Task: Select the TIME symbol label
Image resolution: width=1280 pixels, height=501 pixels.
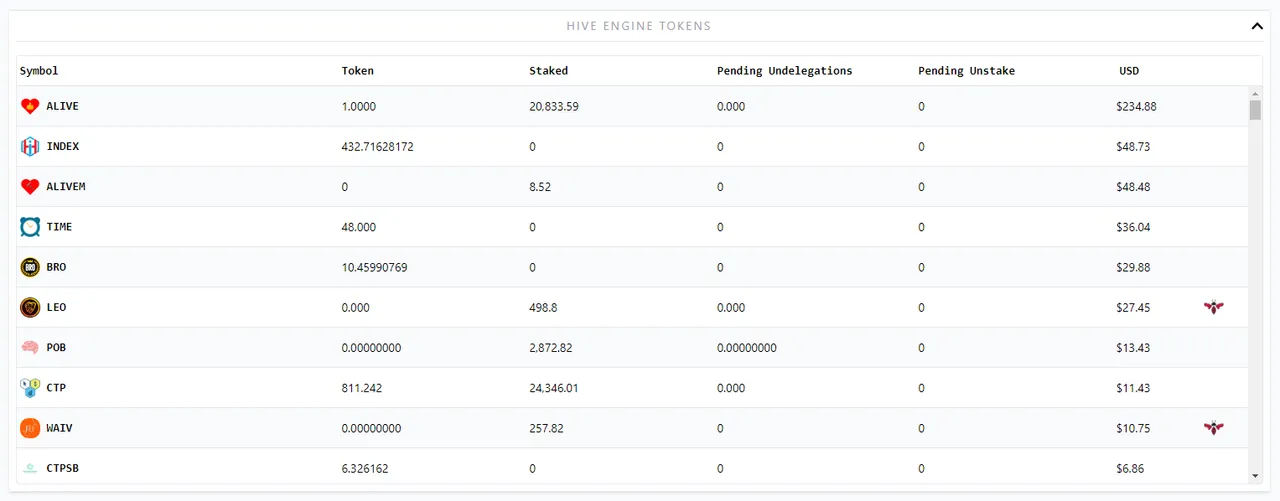Action: click(x=59, y=227)
